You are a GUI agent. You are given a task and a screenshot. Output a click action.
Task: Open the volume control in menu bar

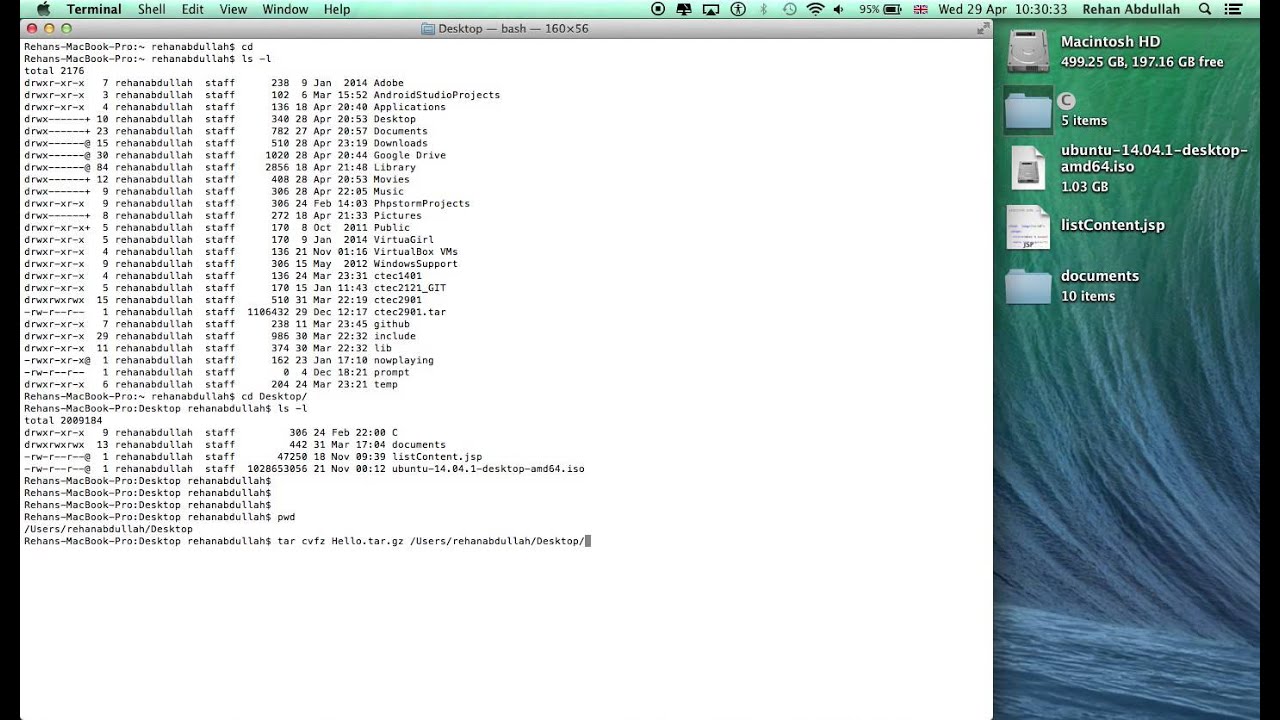pos(838,9)
